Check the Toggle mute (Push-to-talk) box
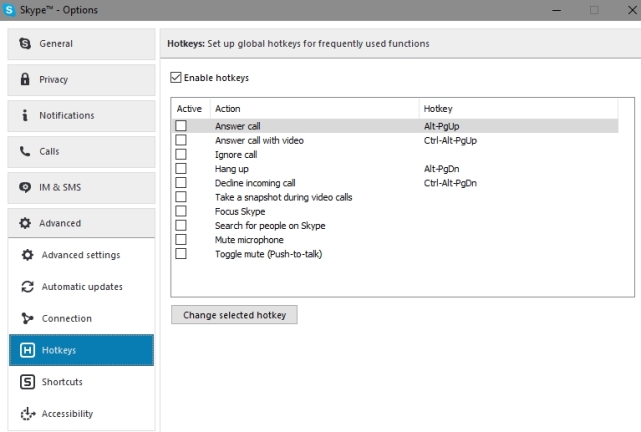The height and width of the screenshot is (432, 641). pyautogui.click(x=181, y=253)
